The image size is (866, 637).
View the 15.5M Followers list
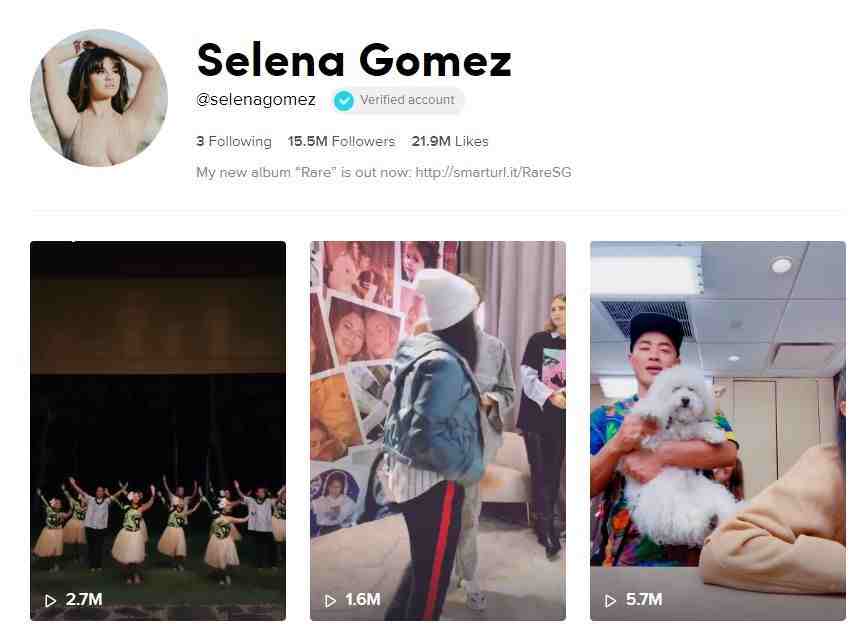pyautogui.click(x=341, y=141)
